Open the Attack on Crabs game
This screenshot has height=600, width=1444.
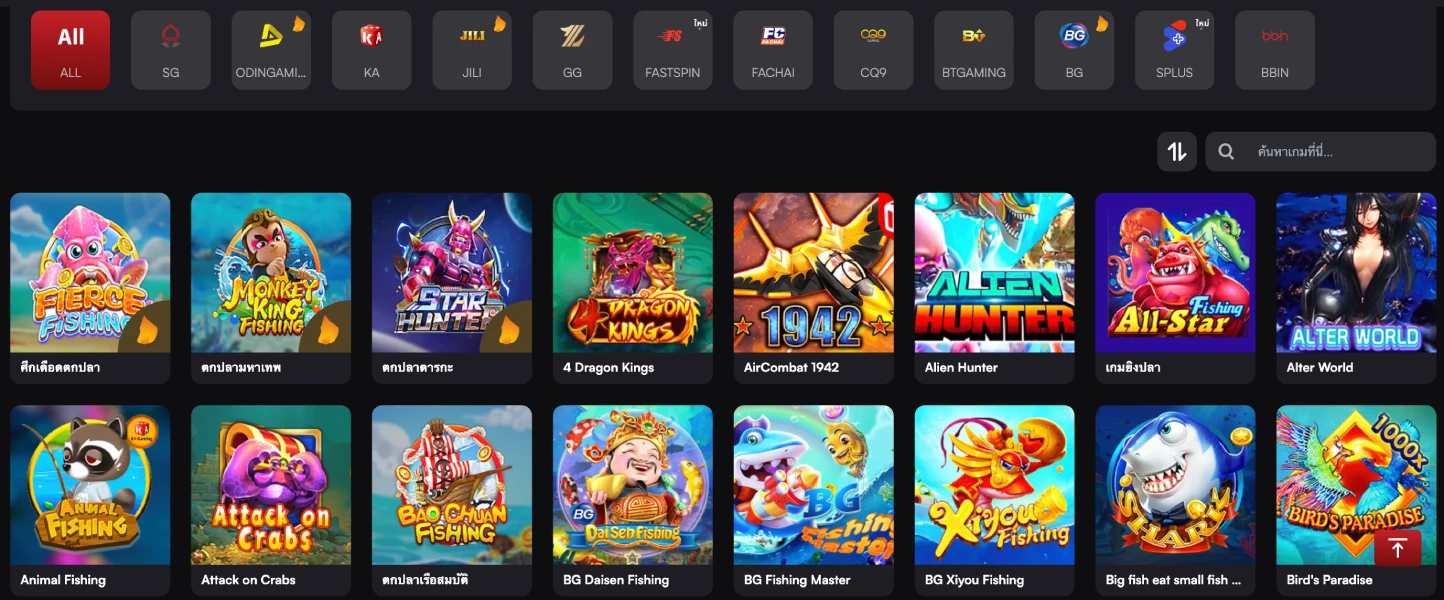[271, 485]
